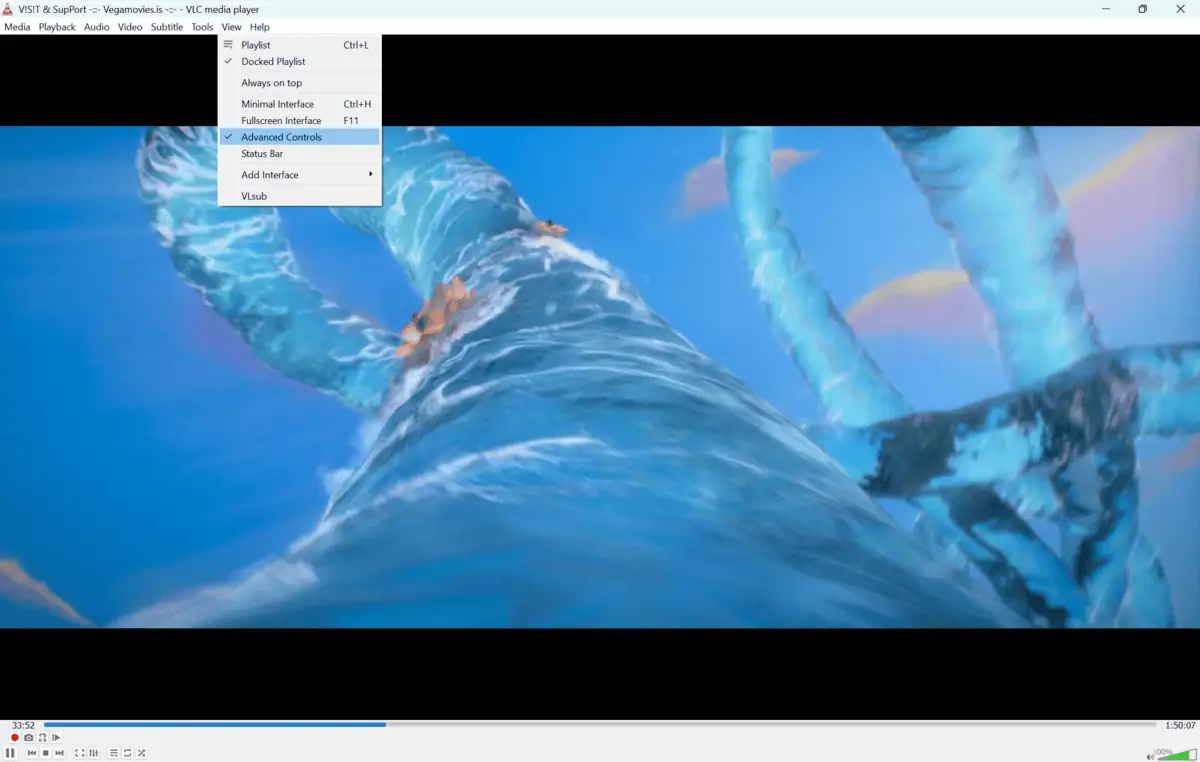Mute audio via the speaker icon
The height and width of the screenshot is (762, 1200).
tap(1151, 755)
